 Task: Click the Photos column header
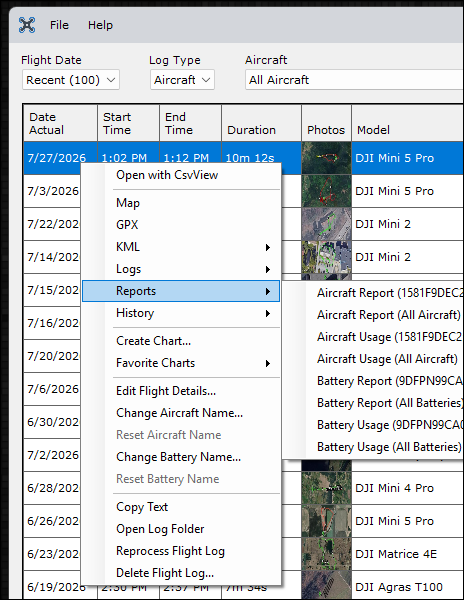coord(326,123)
